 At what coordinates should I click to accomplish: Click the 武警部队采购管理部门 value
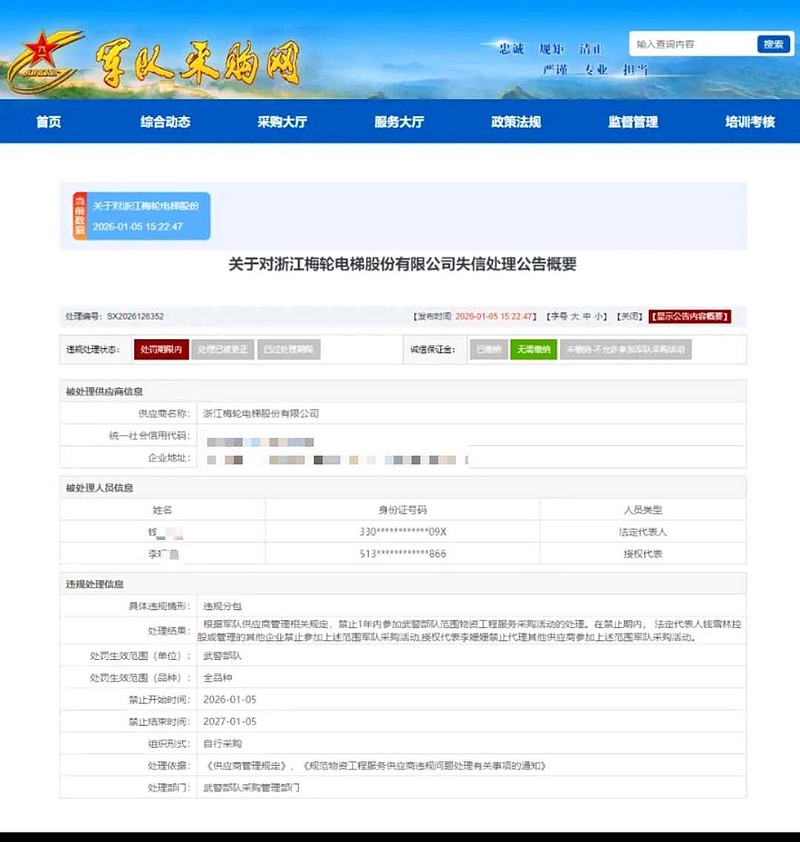251,788
